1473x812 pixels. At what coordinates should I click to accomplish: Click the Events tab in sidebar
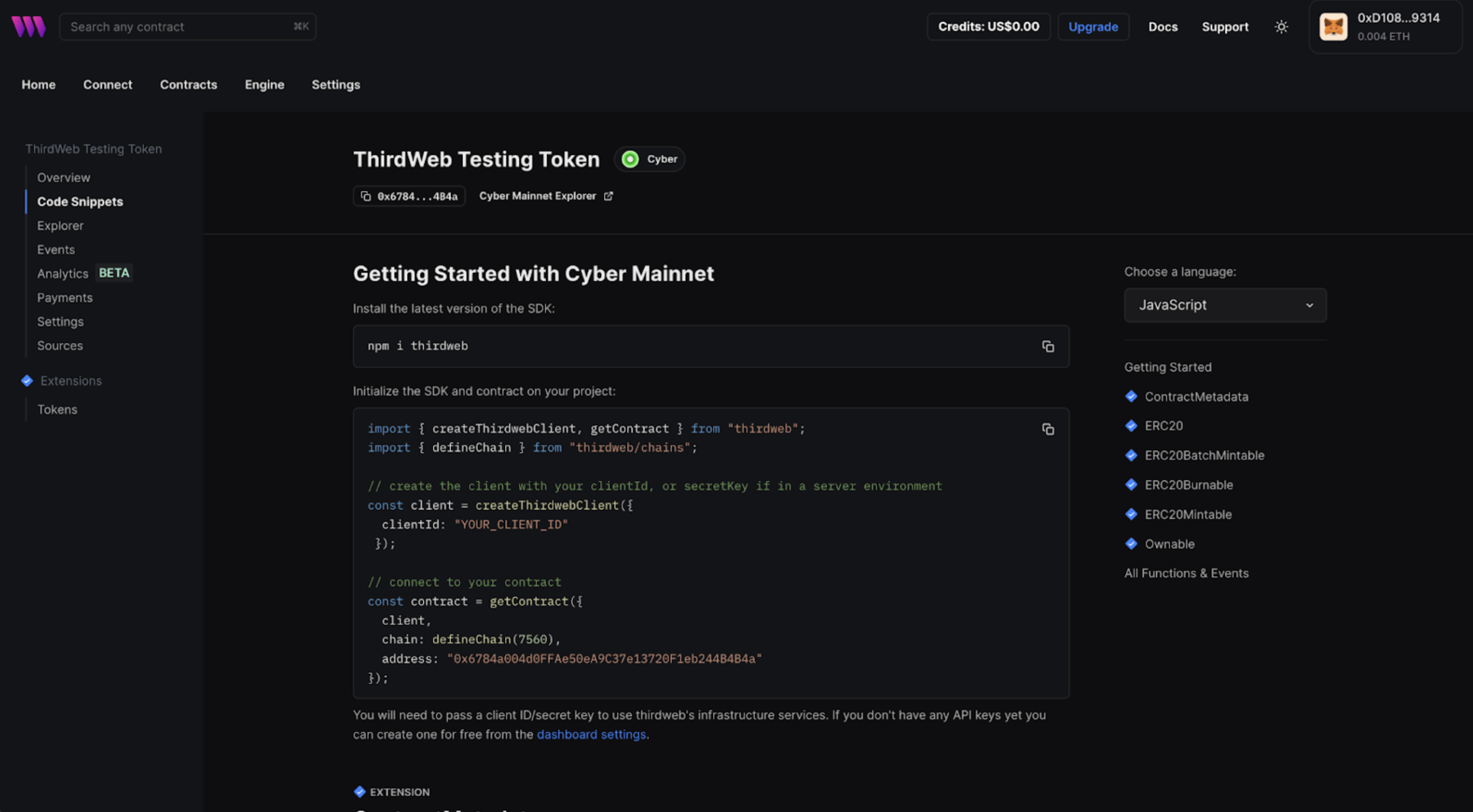[x=55, y=248]
